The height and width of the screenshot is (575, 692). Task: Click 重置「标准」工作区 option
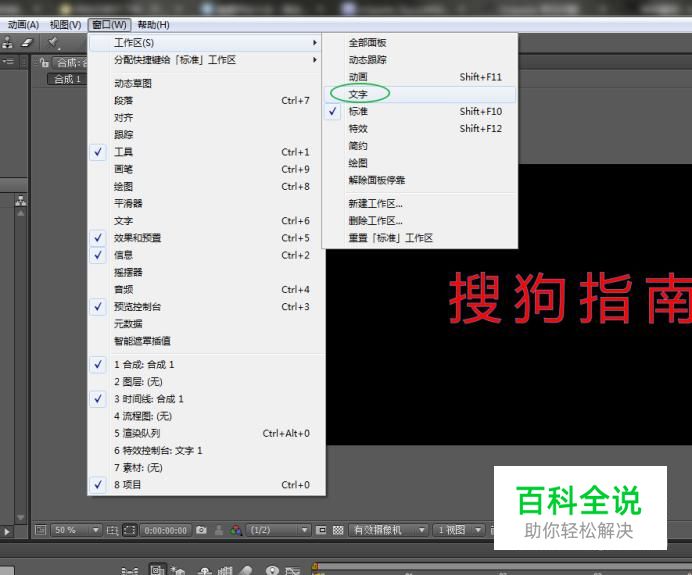point(420,238)
